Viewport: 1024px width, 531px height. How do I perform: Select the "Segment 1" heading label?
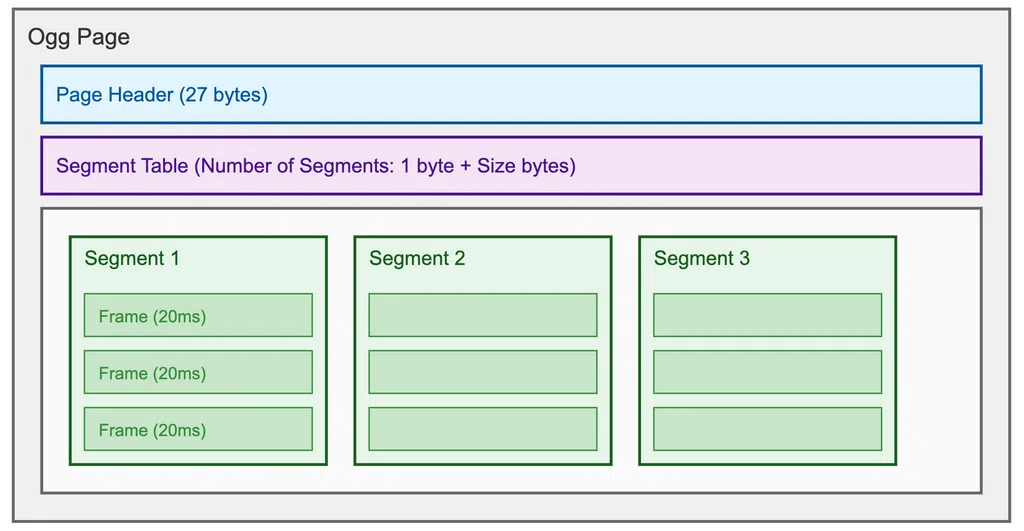(x=132, y=259)
